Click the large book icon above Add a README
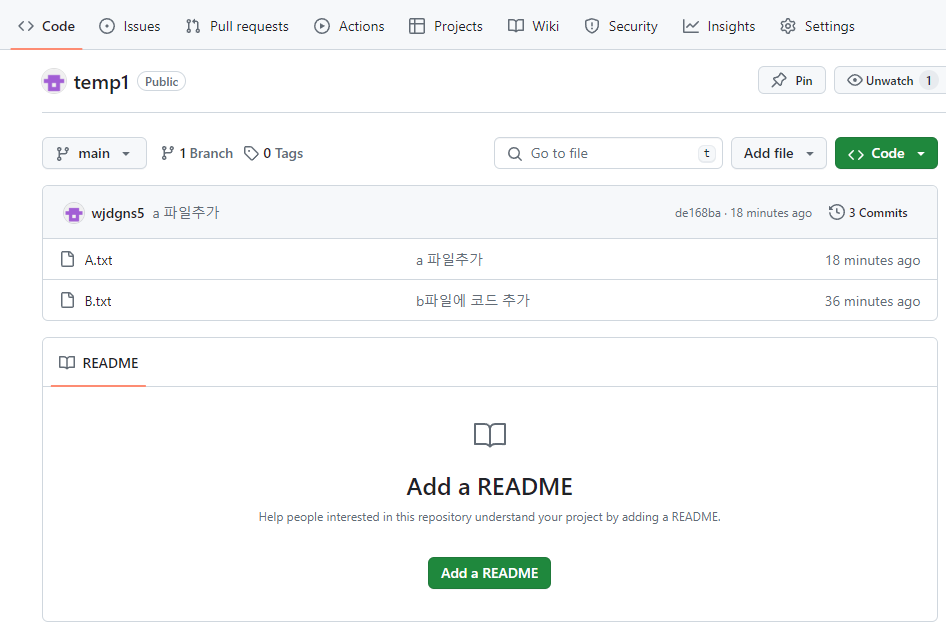This screenshot has width=946, height=628. pos(490,435)
